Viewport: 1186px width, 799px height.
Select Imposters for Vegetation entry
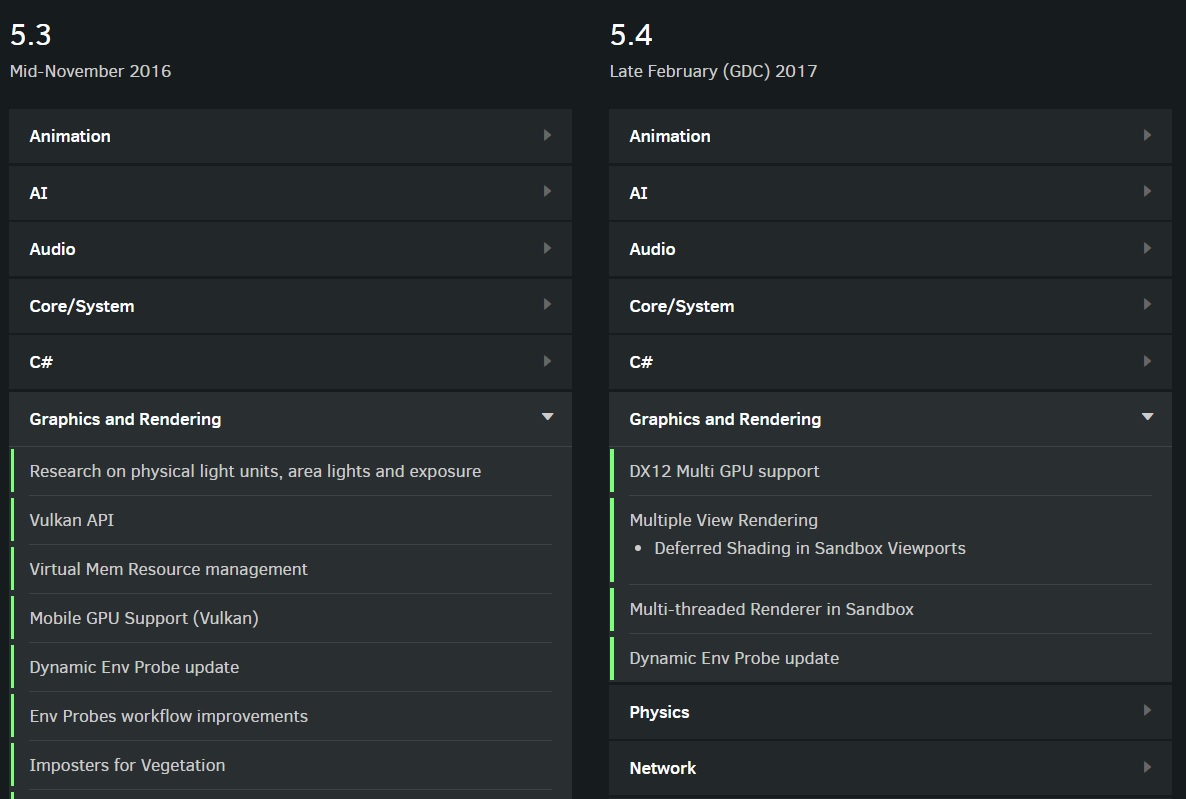click(127, 765)
